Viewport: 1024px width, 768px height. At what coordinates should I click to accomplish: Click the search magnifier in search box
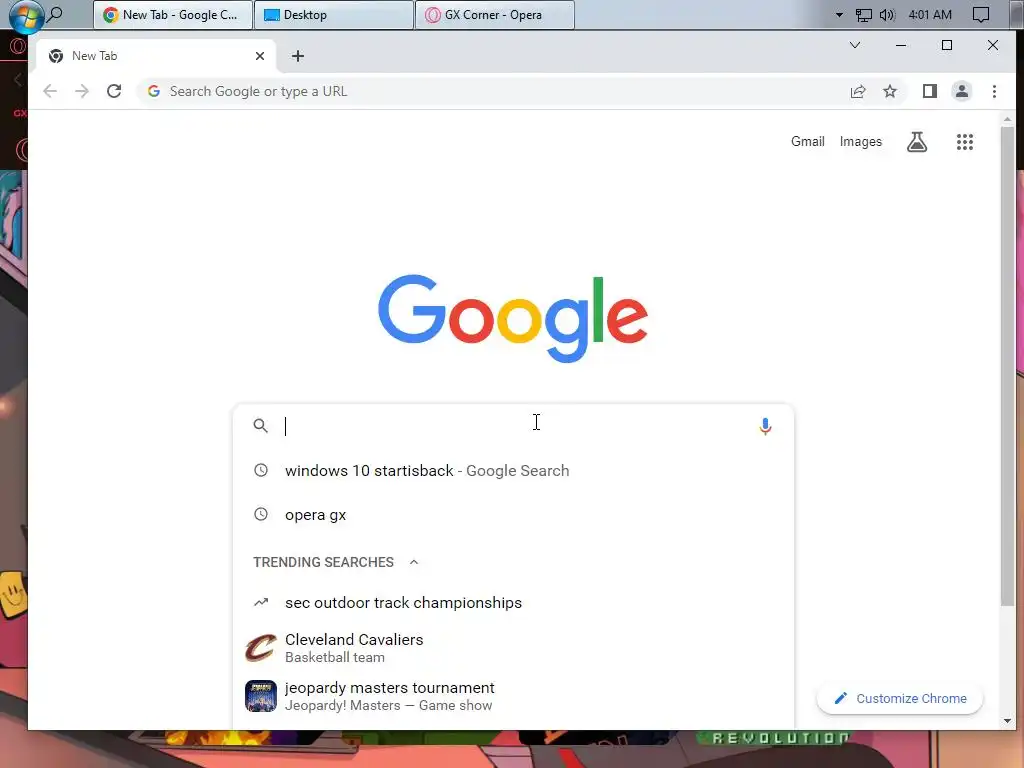tap(261, 426)
